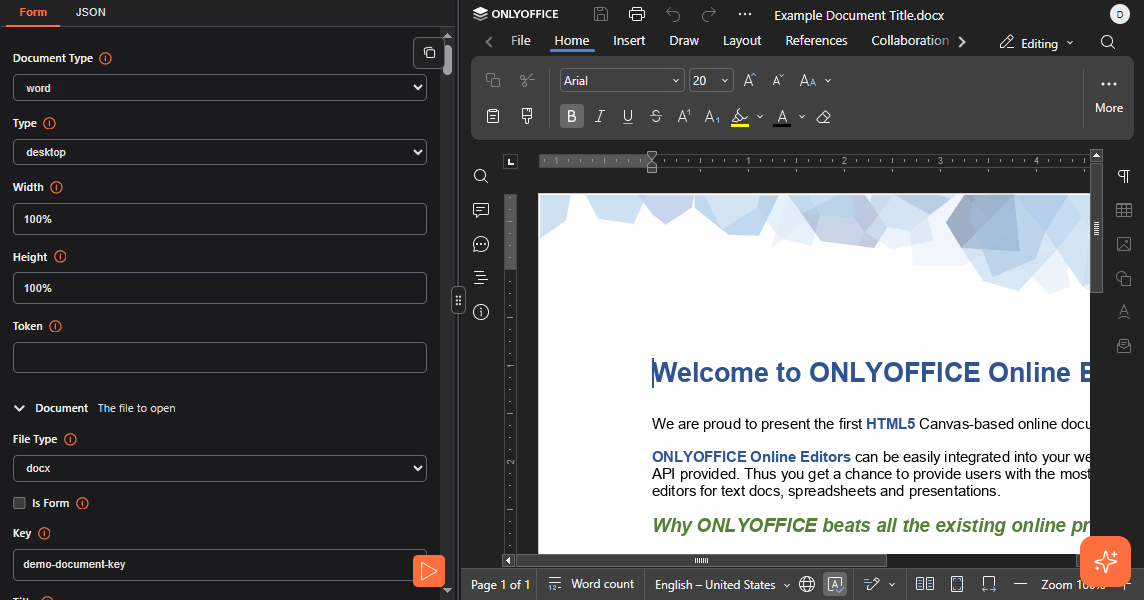The height and width of the screenshot is (600, 1144).
Task: Click the Copy style paintbrush icon
Action: tap(527, 116)
